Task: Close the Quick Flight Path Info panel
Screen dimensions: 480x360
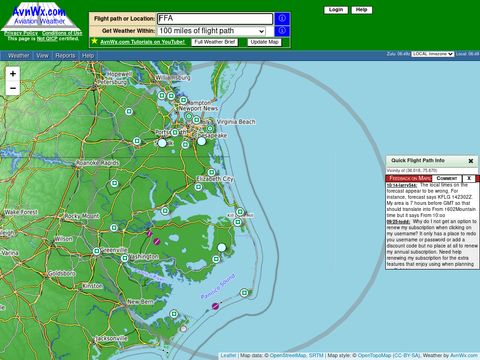Action: tap(471, 161)
